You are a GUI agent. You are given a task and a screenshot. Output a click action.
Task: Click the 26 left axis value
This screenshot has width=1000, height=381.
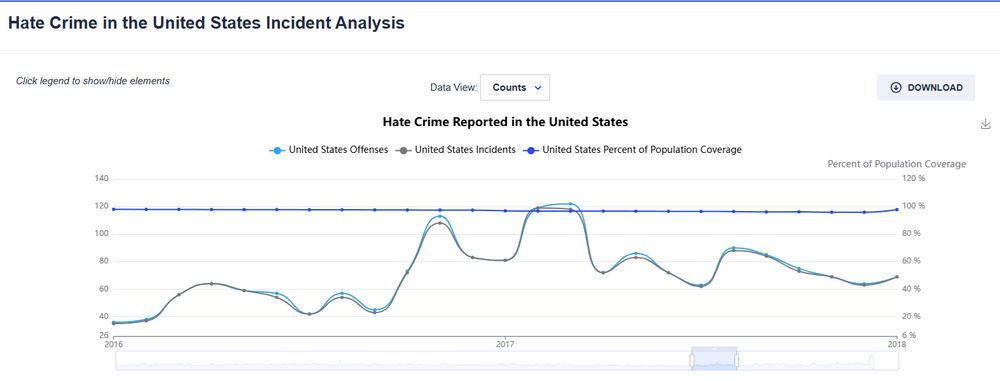point(105,335)
